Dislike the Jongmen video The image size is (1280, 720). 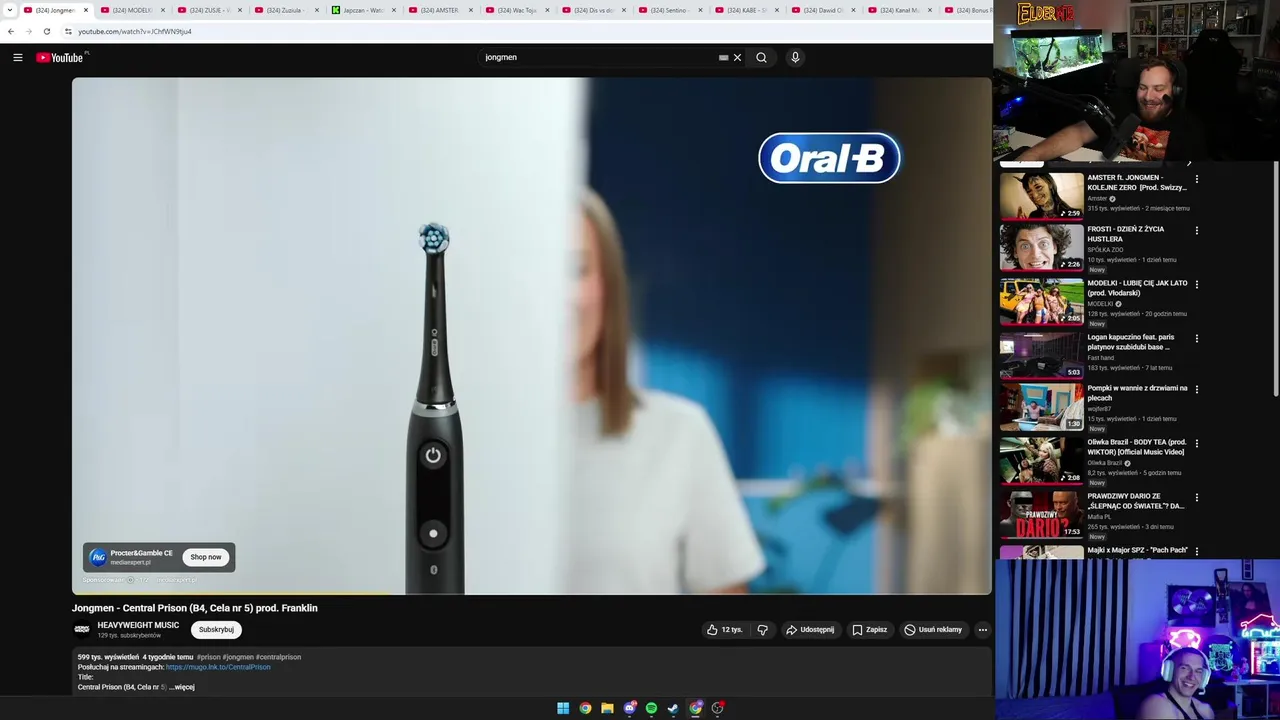762,630
